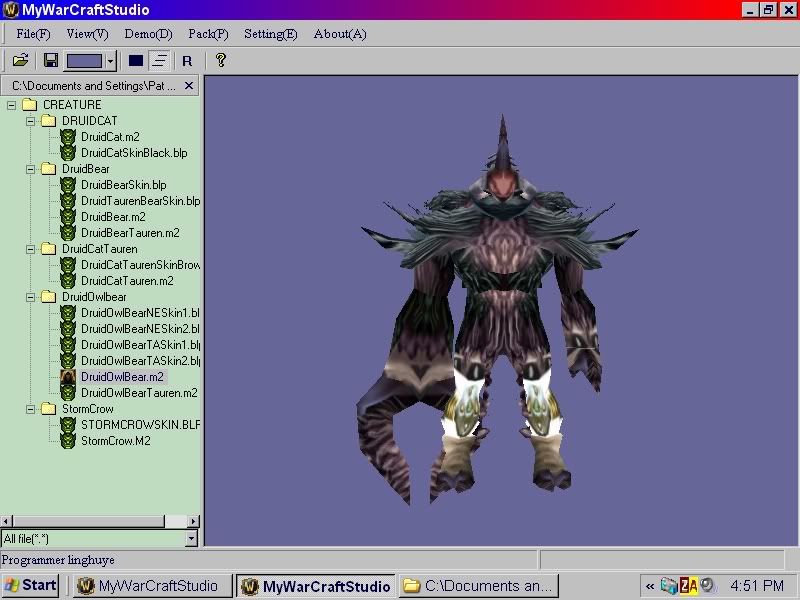Image resolution: width=800 pixels, height=600 pixels.
Task: Click the icon beside DruidBear.m2
Action: [x=68, y=217]
